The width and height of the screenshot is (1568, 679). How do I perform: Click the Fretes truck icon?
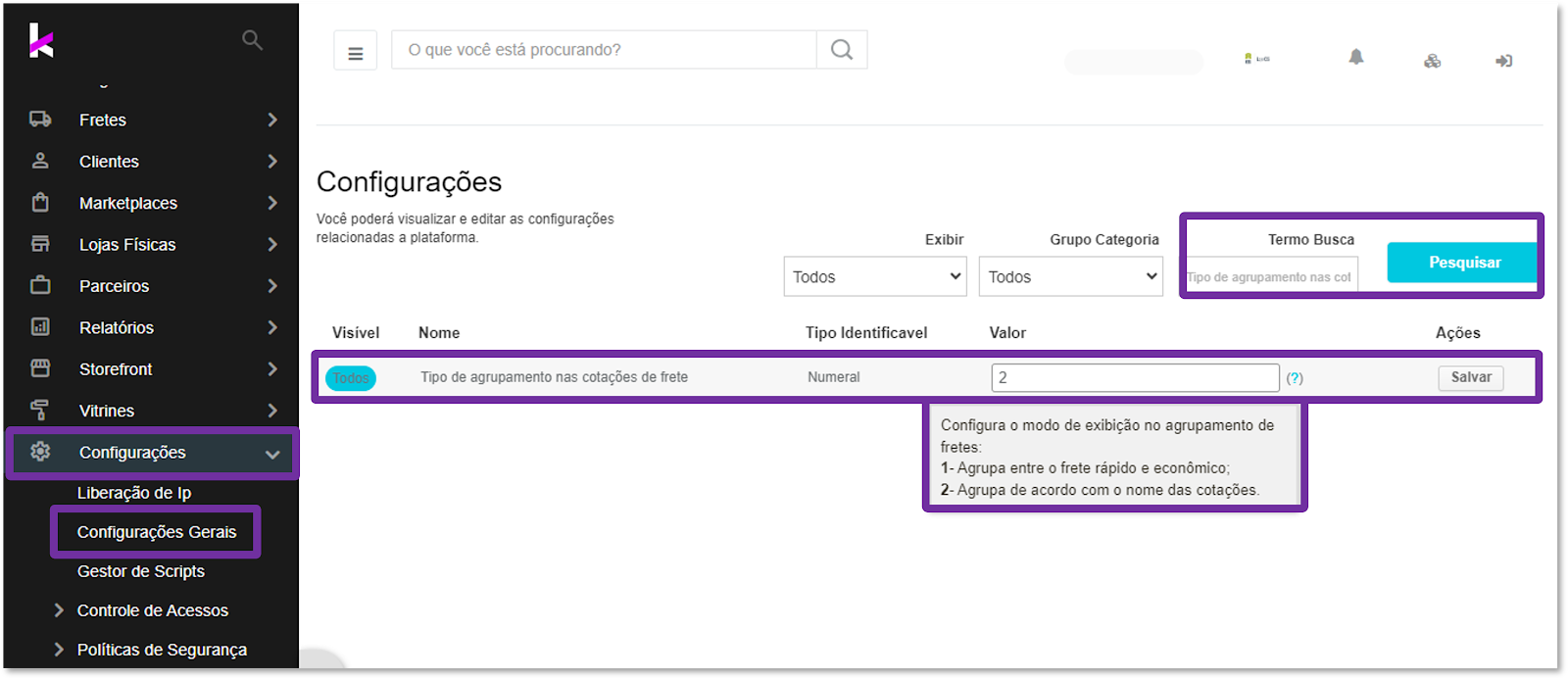pyautogui.click(x=40, y=120)
